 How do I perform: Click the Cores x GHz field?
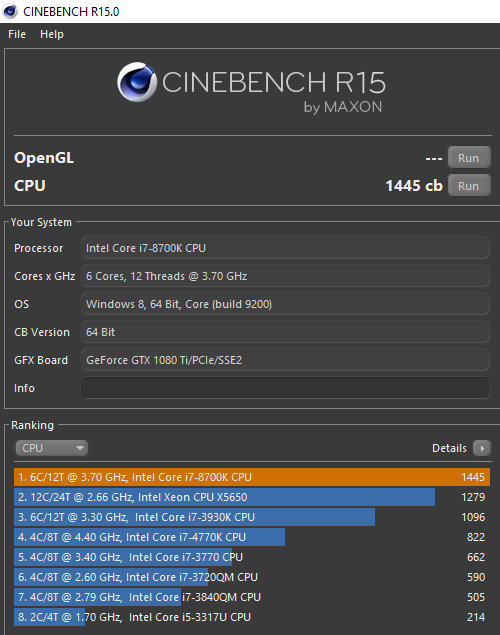[285, 276]
